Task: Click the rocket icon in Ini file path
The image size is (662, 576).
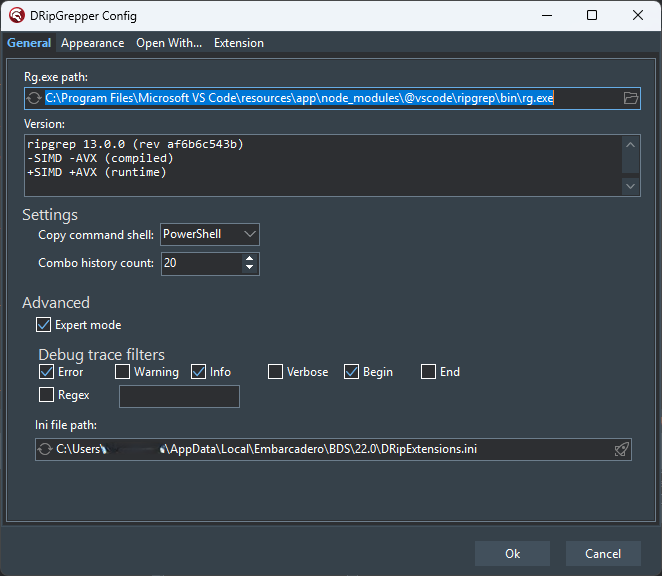Action: pyautogui.click(x=621, y=449)
